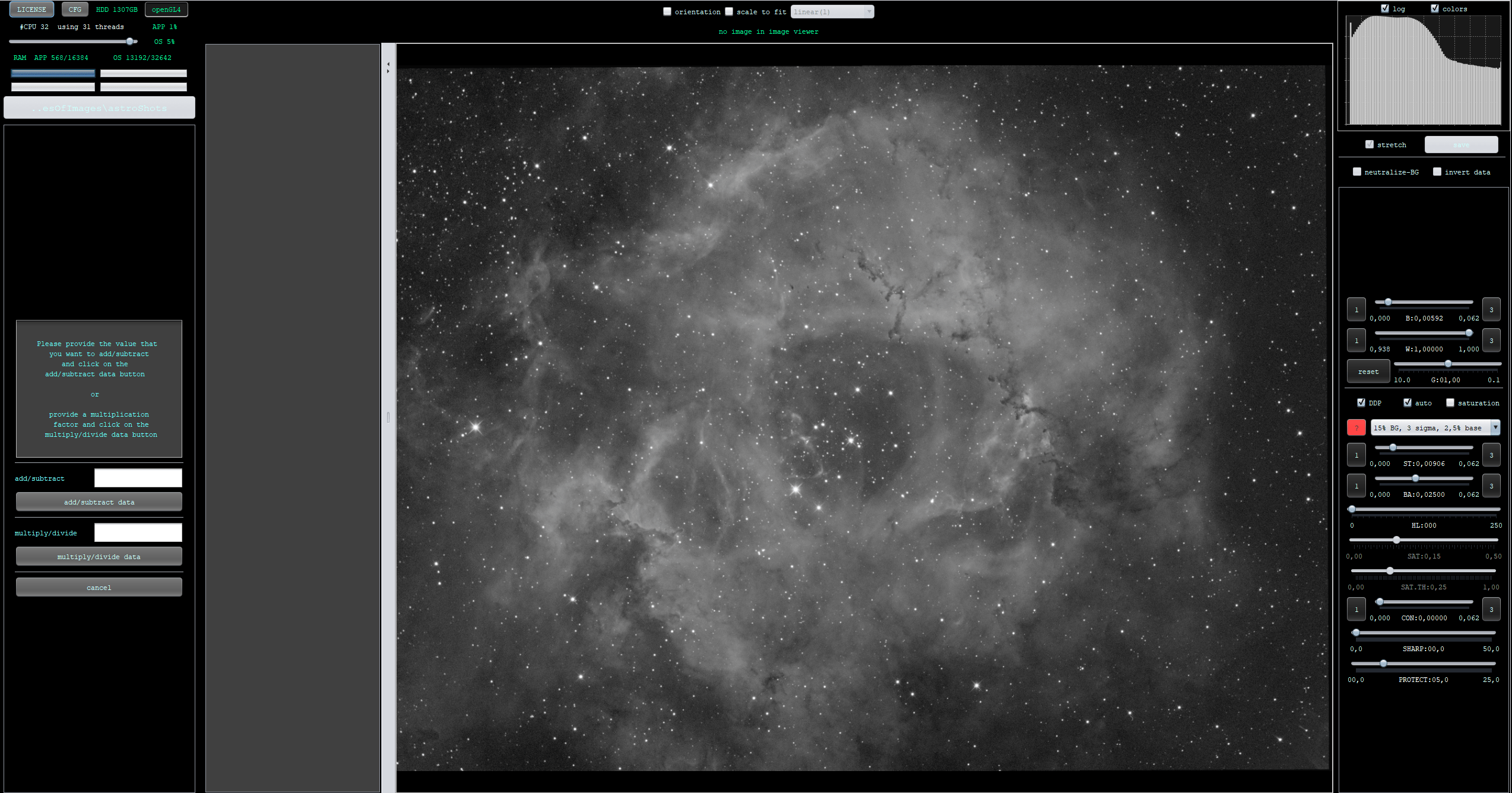Open the LICENSE menu button
1512x793 pixels.
31,9
